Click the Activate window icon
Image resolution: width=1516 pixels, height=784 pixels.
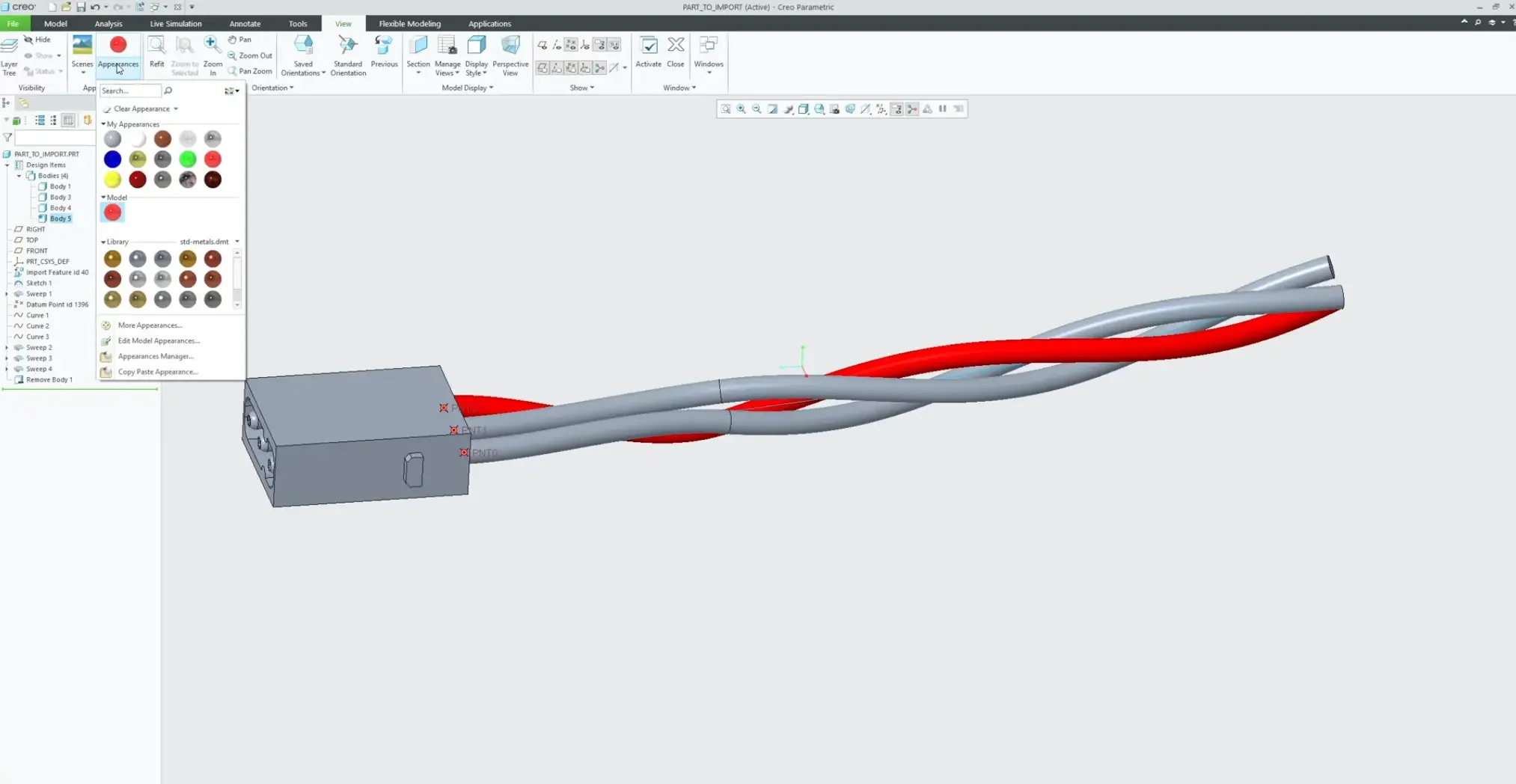tap(649, 46)
